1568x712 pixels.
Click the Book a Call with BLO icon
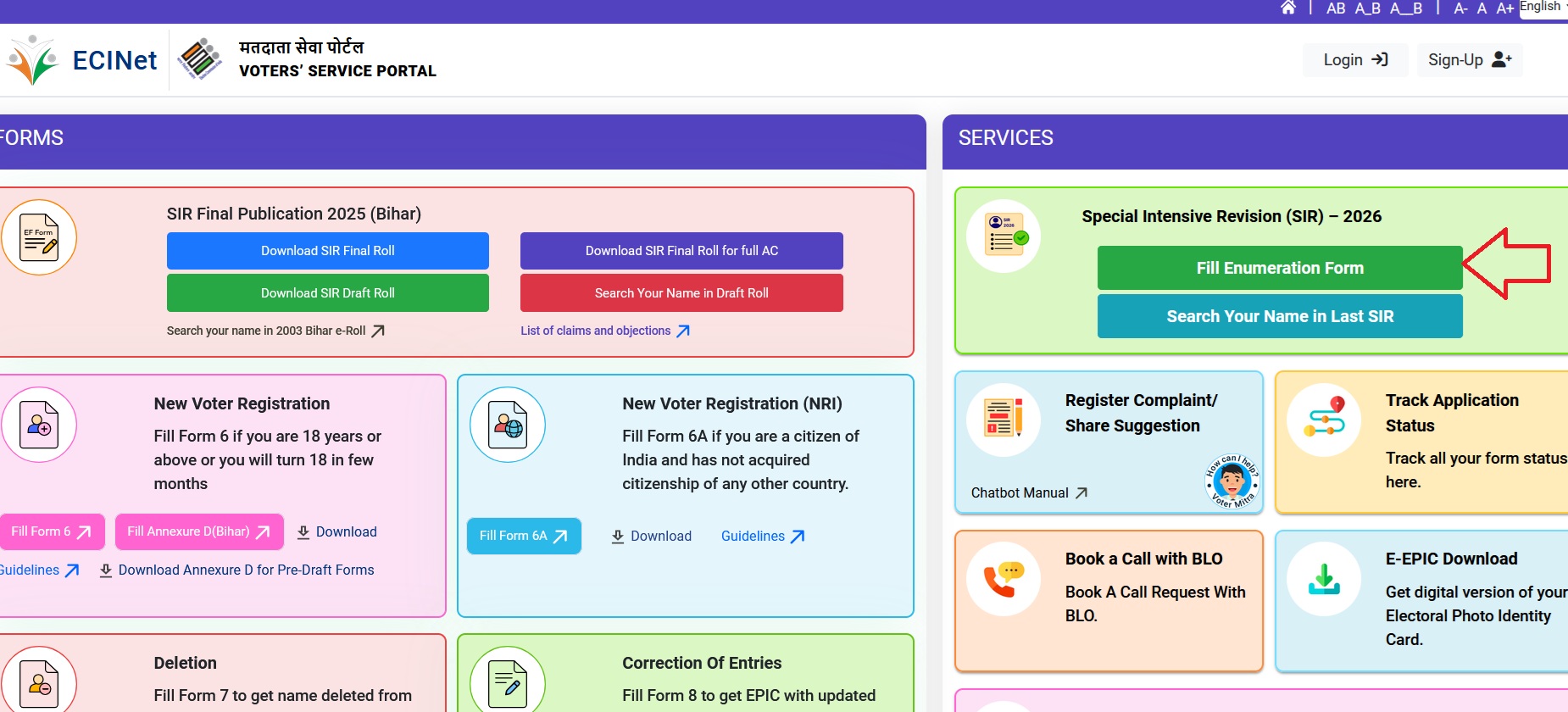point(1004,579)
